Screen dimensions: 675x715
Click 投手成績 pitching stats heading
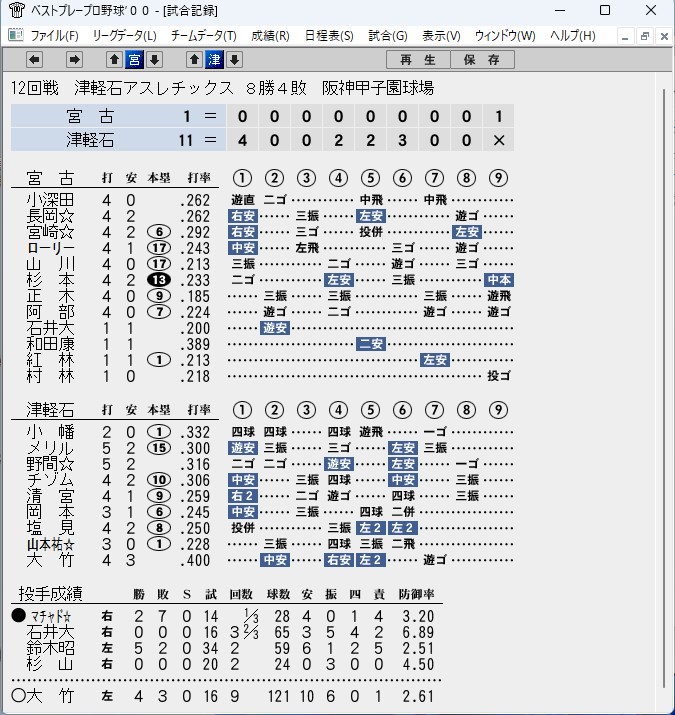pos(51,594)
